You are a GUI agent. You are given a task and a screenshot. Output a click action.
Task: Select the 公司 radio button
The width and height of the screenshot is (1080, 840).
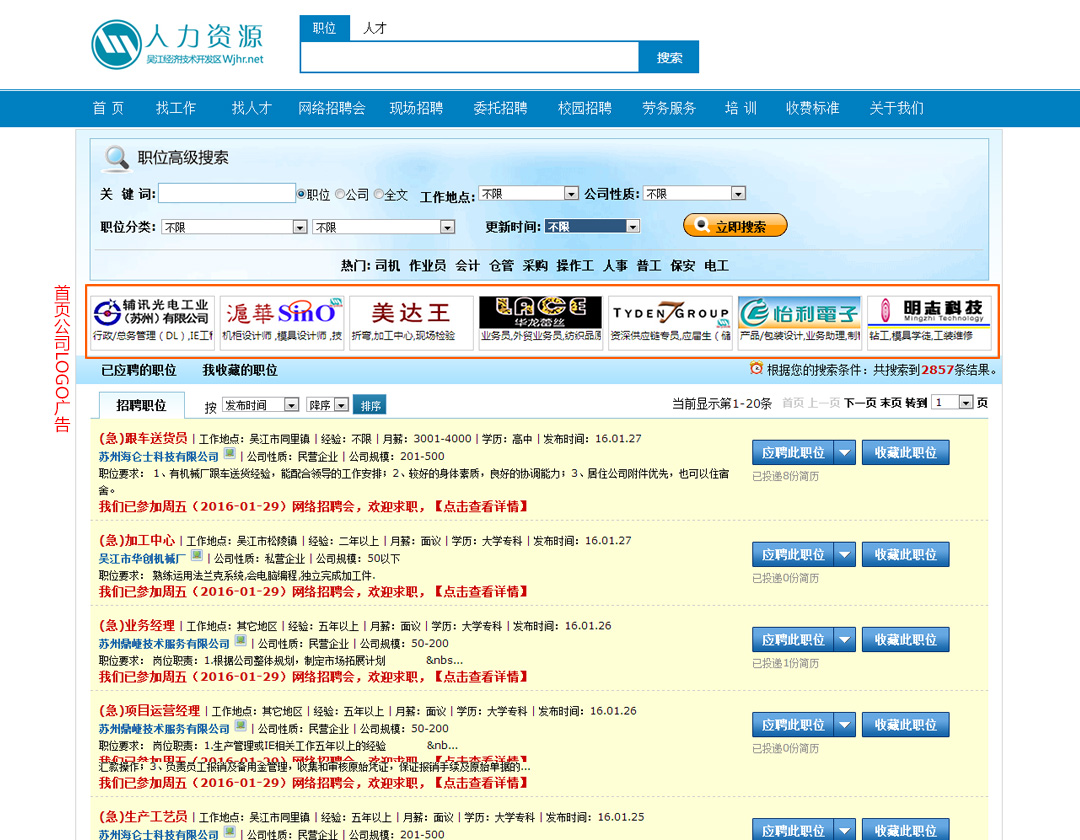(x=340, y=194)
